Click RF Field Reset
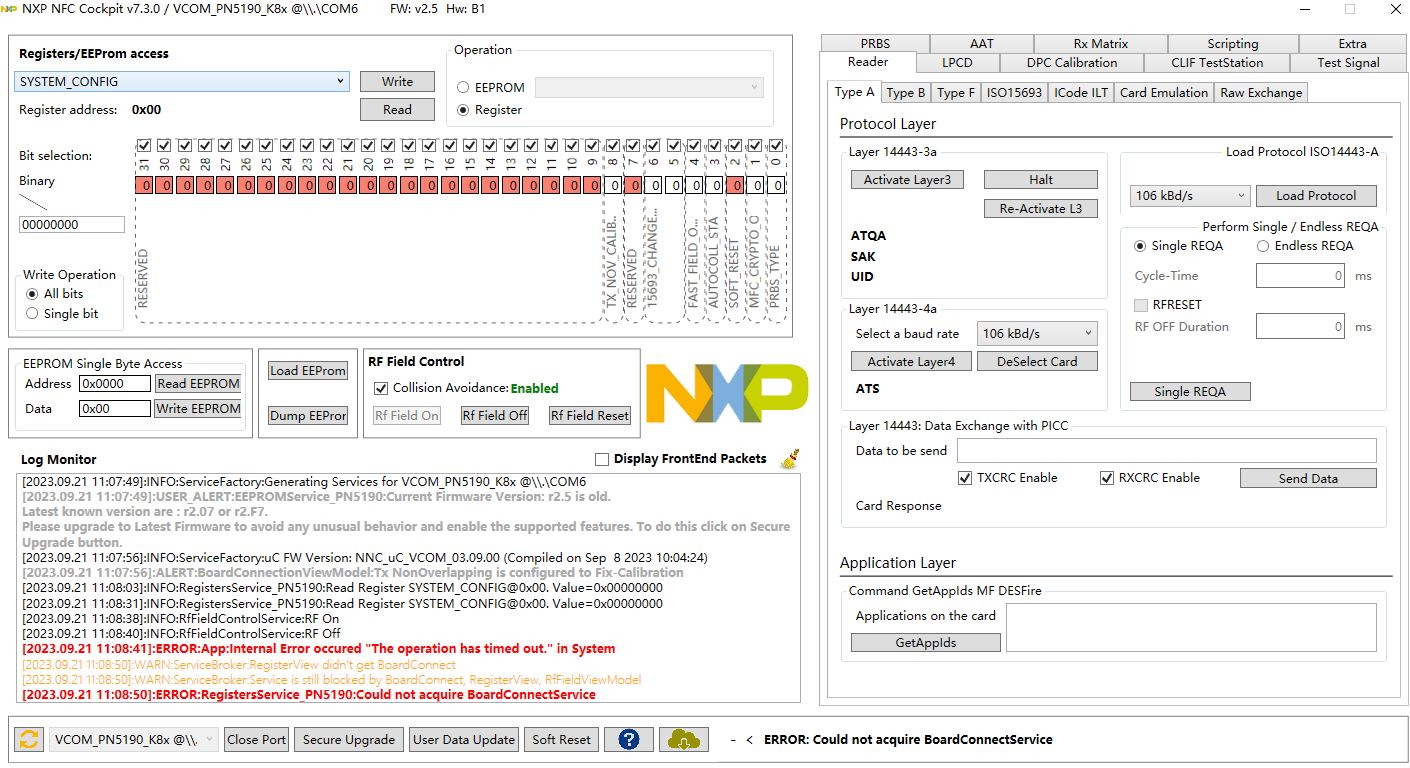1410x768 pixels. coord(589,415)
